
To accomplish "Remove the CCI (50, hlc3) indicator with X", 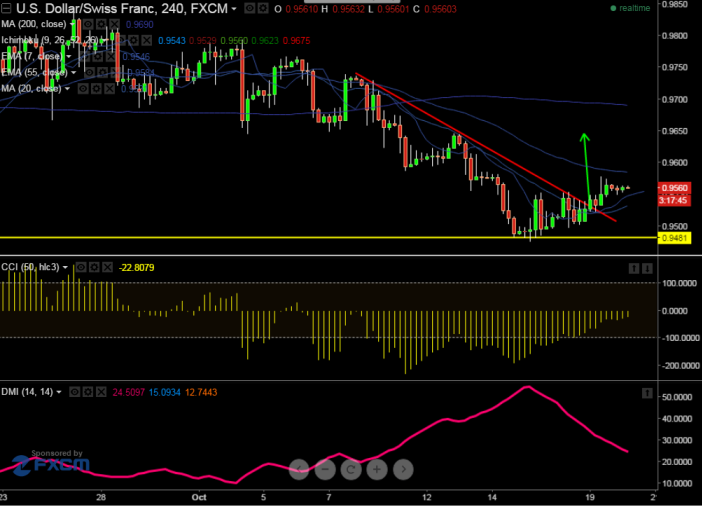I will pos(107,267).
